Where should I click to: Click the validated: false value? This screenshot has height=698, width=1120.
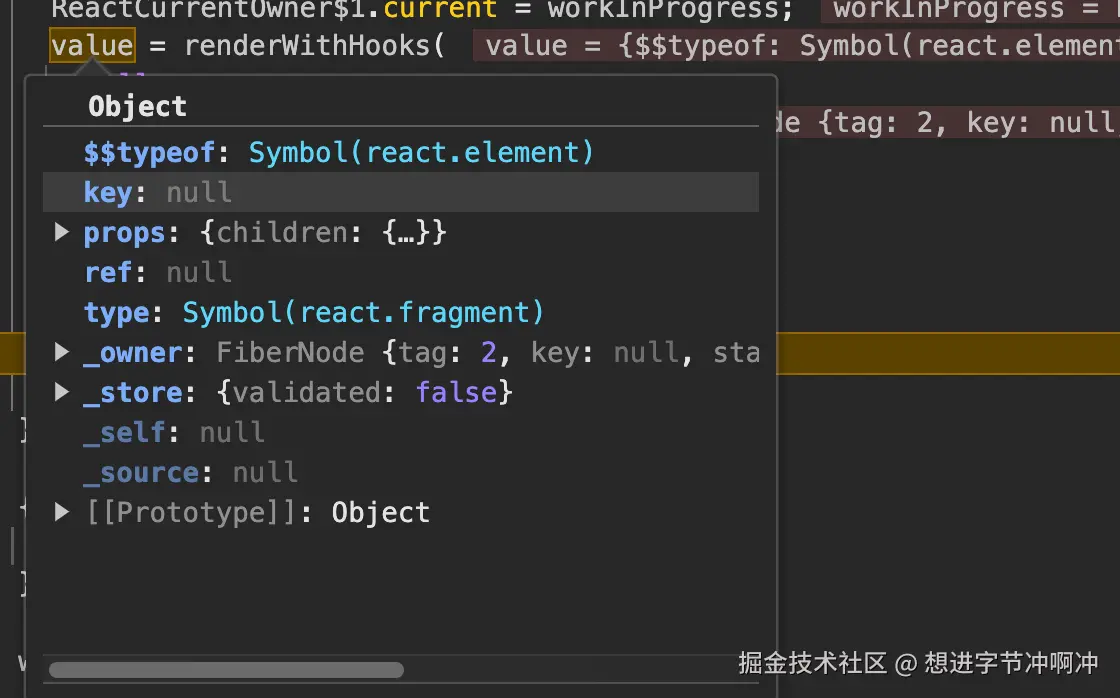pyautogui.click(x=365, y=393)
